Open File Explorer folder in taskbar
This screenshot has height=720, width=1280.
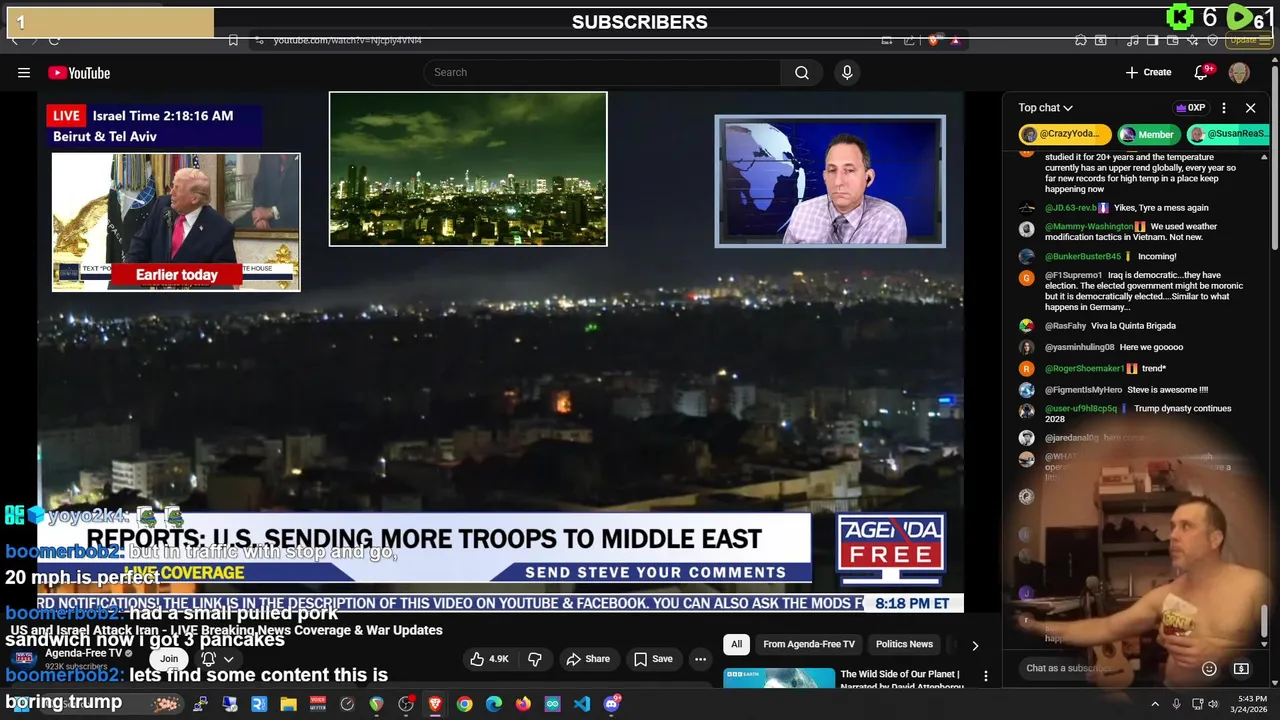coord(288,704)
